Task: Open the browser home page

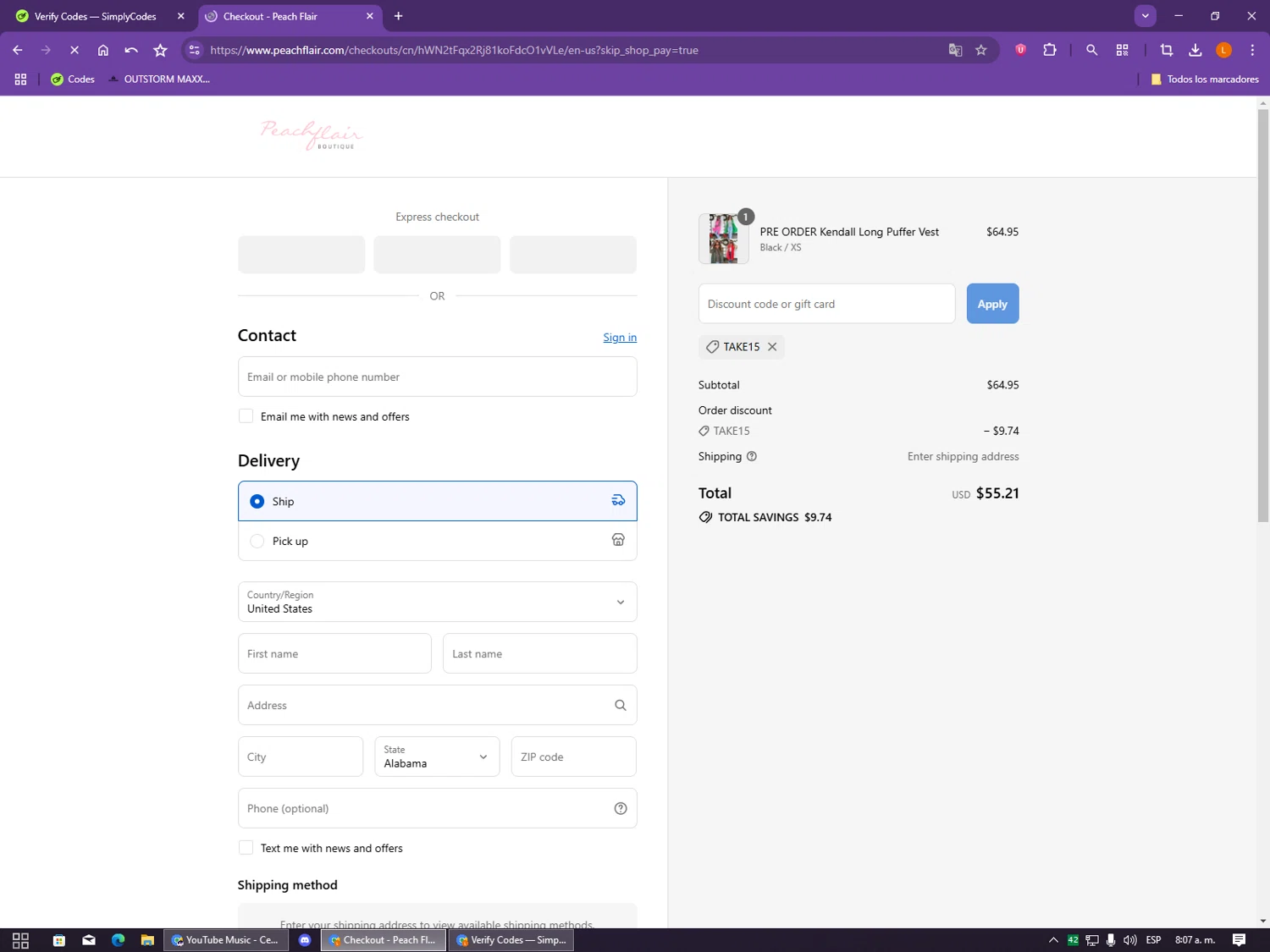Action: point(103,50)
